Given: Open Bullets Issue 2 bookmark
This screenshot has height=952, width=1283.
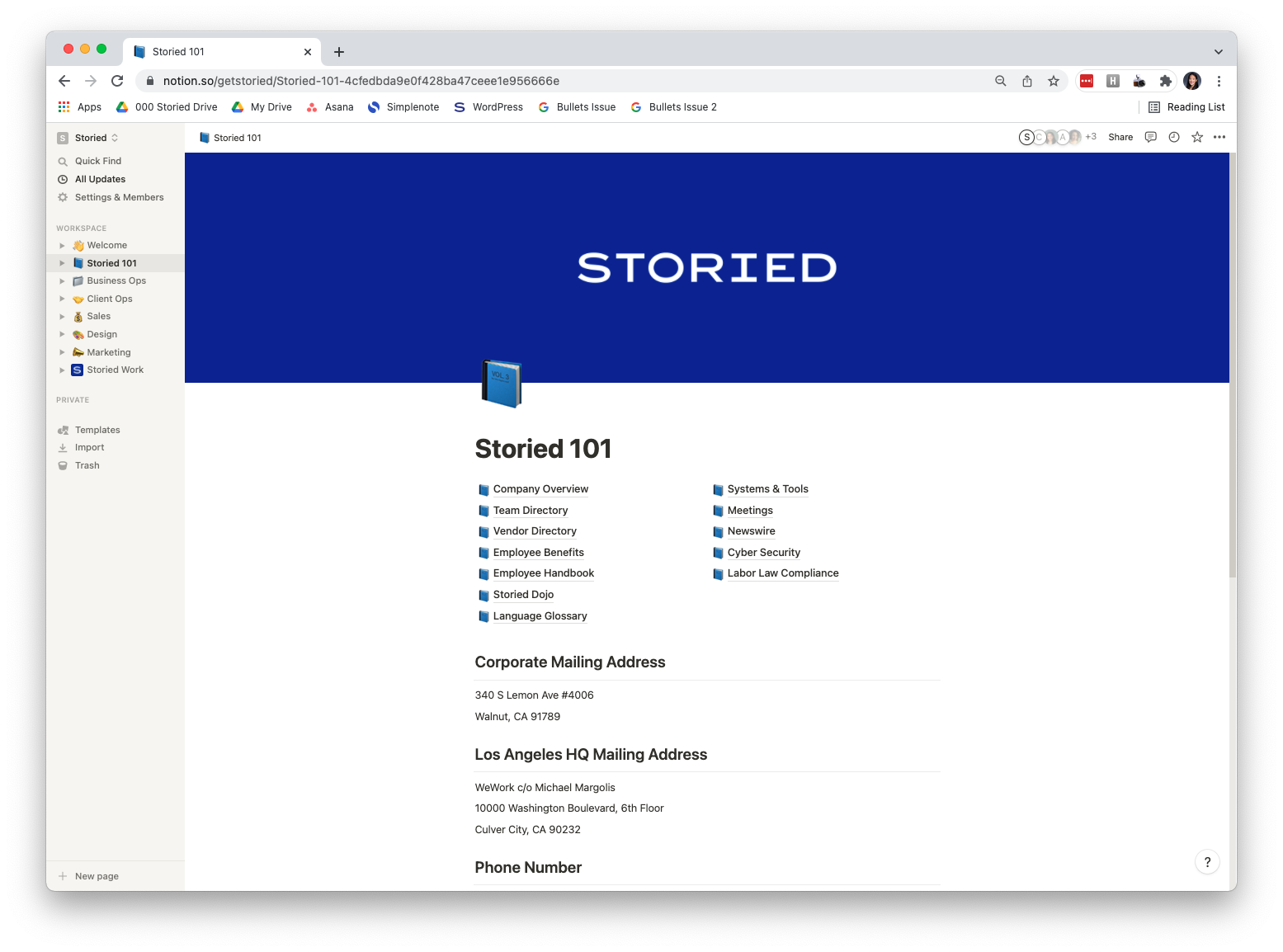Looking at the screenshot, I should click(674, 107).
